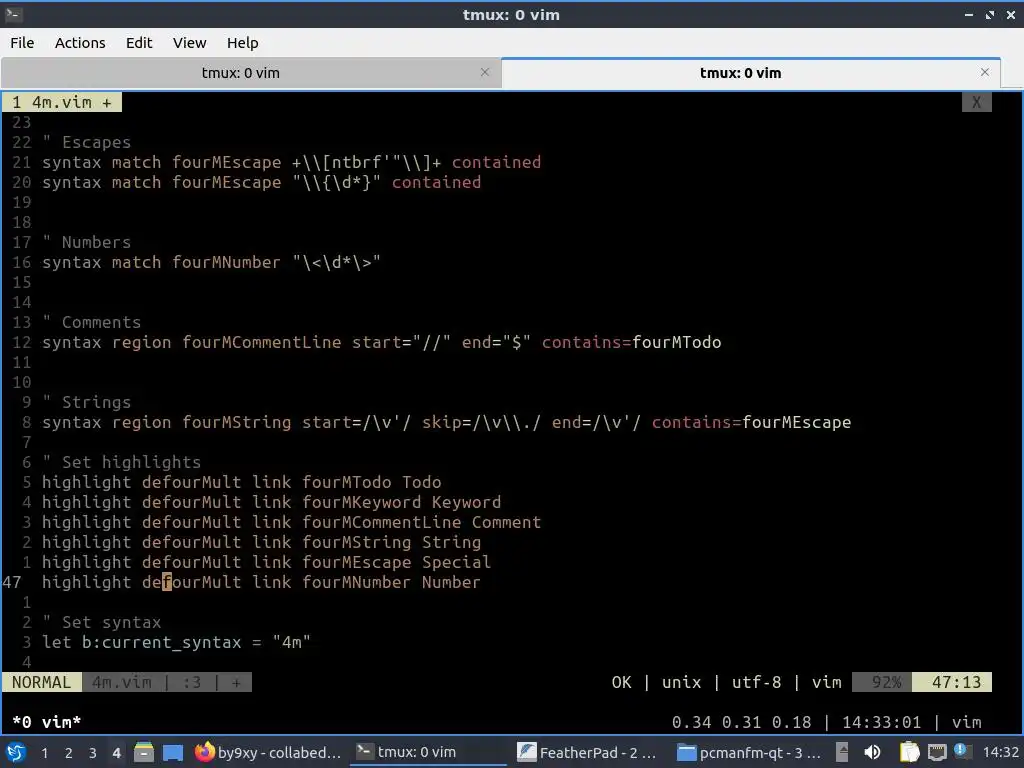Screen dimensions: 1024x768
Task: Click the '" Set syntax' comment
Action: point(102,622)
